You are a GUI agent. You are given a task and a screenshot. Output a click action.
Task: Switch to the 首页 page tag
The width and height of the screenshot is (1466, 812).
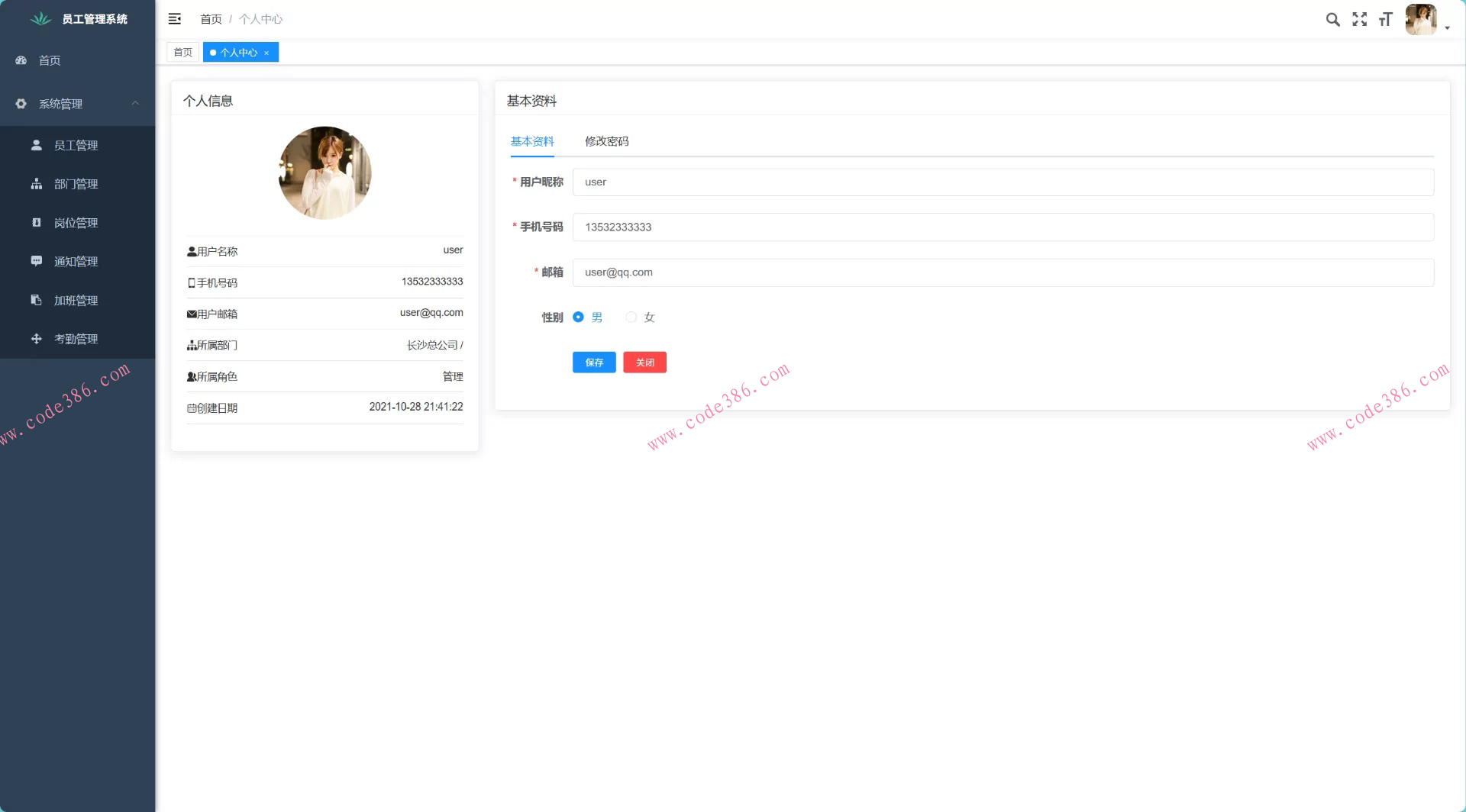[182, 52]
